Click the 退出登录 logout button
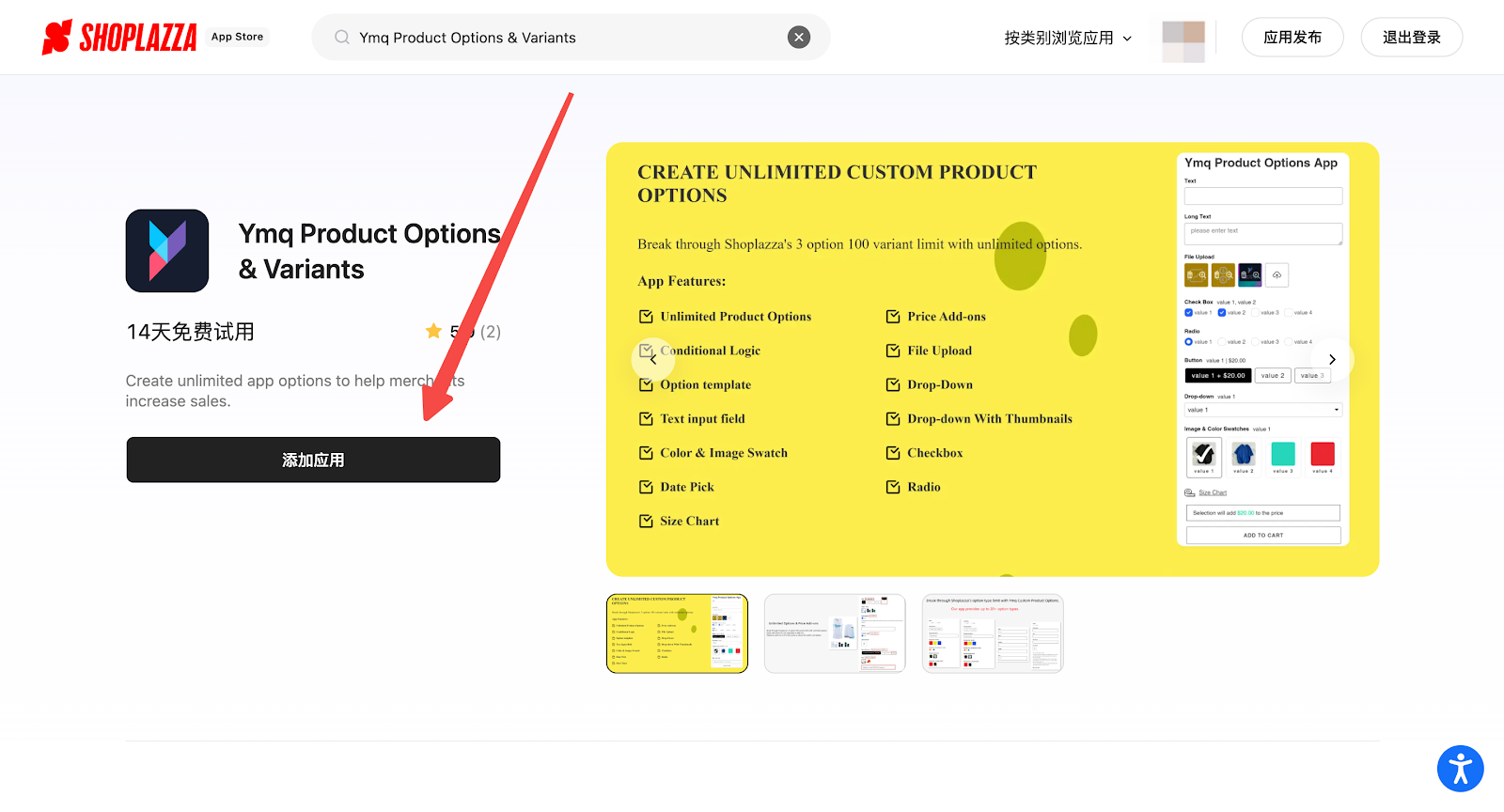This screenshot has width=1504, height=812. tap(1411, 38)
